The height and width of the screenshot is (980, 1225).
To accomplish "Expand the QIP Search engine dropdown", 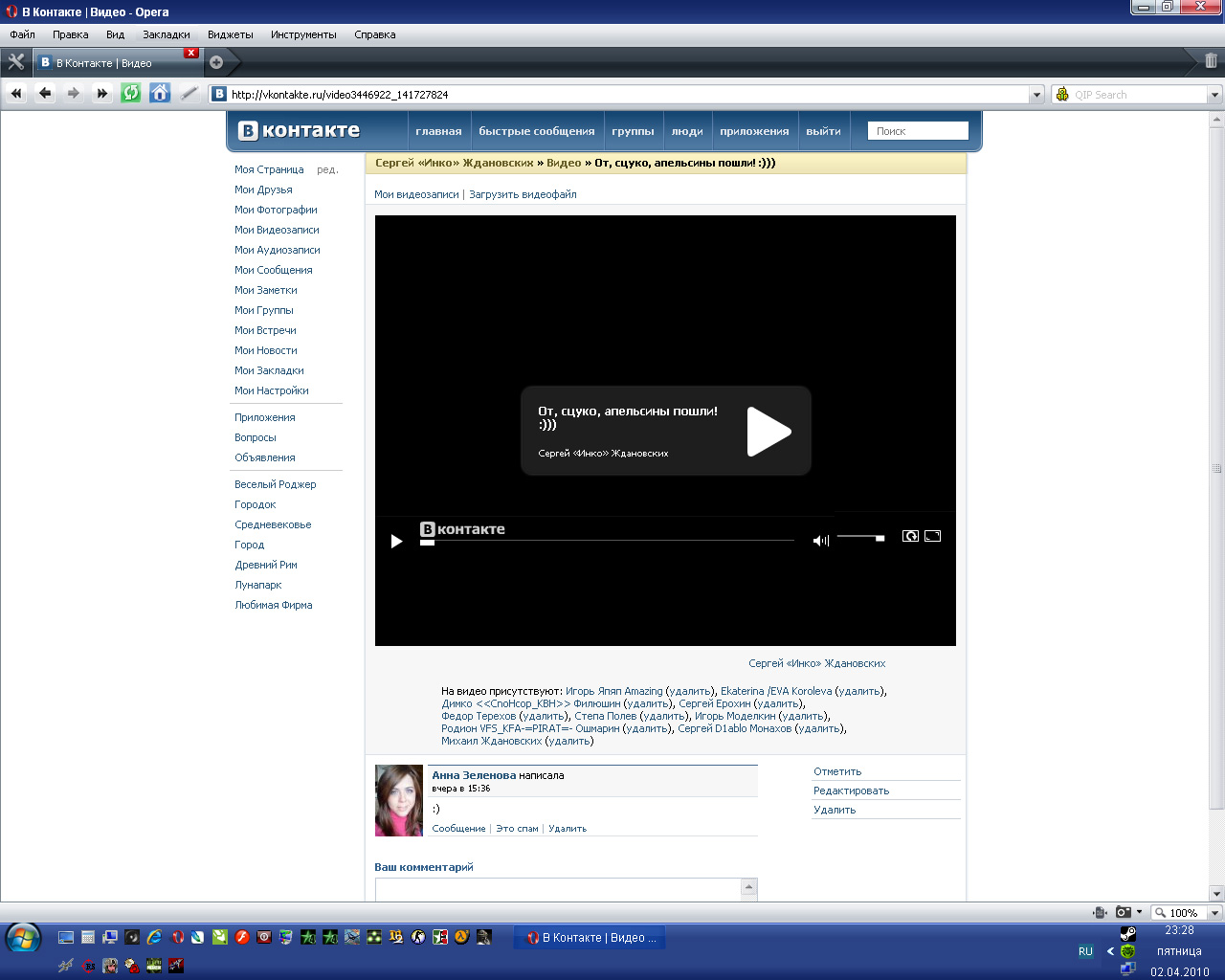I will pyautogui.click(x=1214, y=95).
